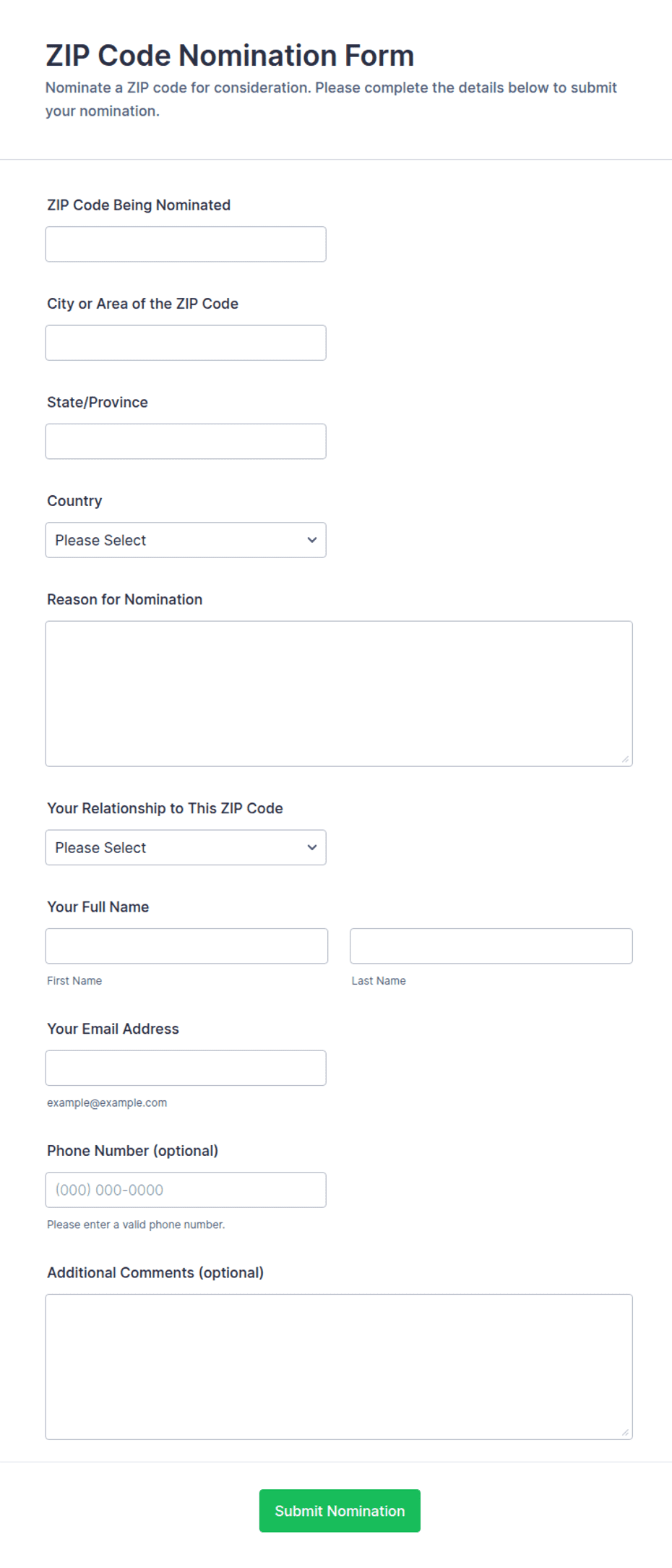Open the Country dropdown

click(x=186, y=540)
